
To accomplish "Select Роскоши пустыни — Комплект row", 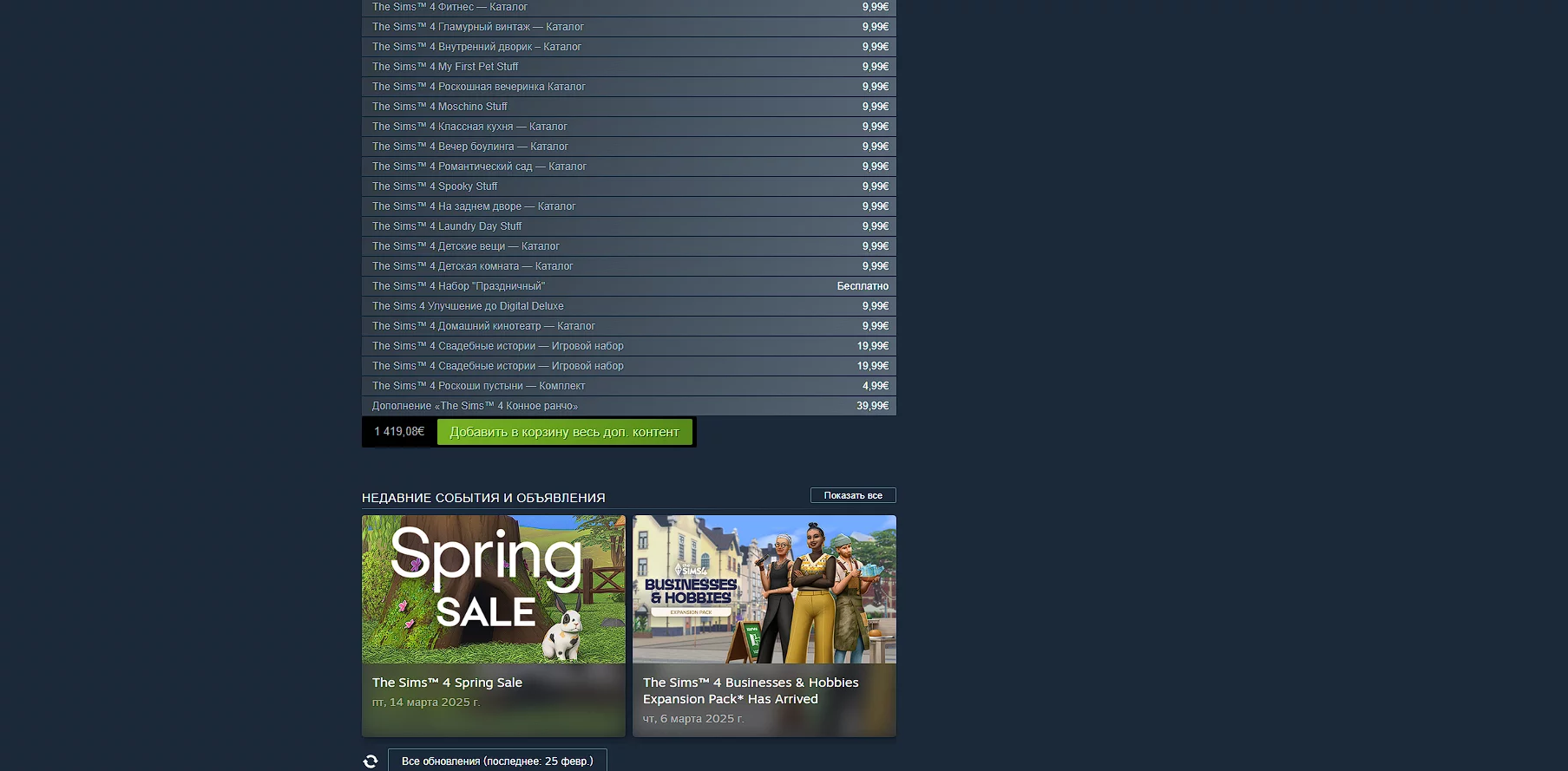I will pos(629,386).
